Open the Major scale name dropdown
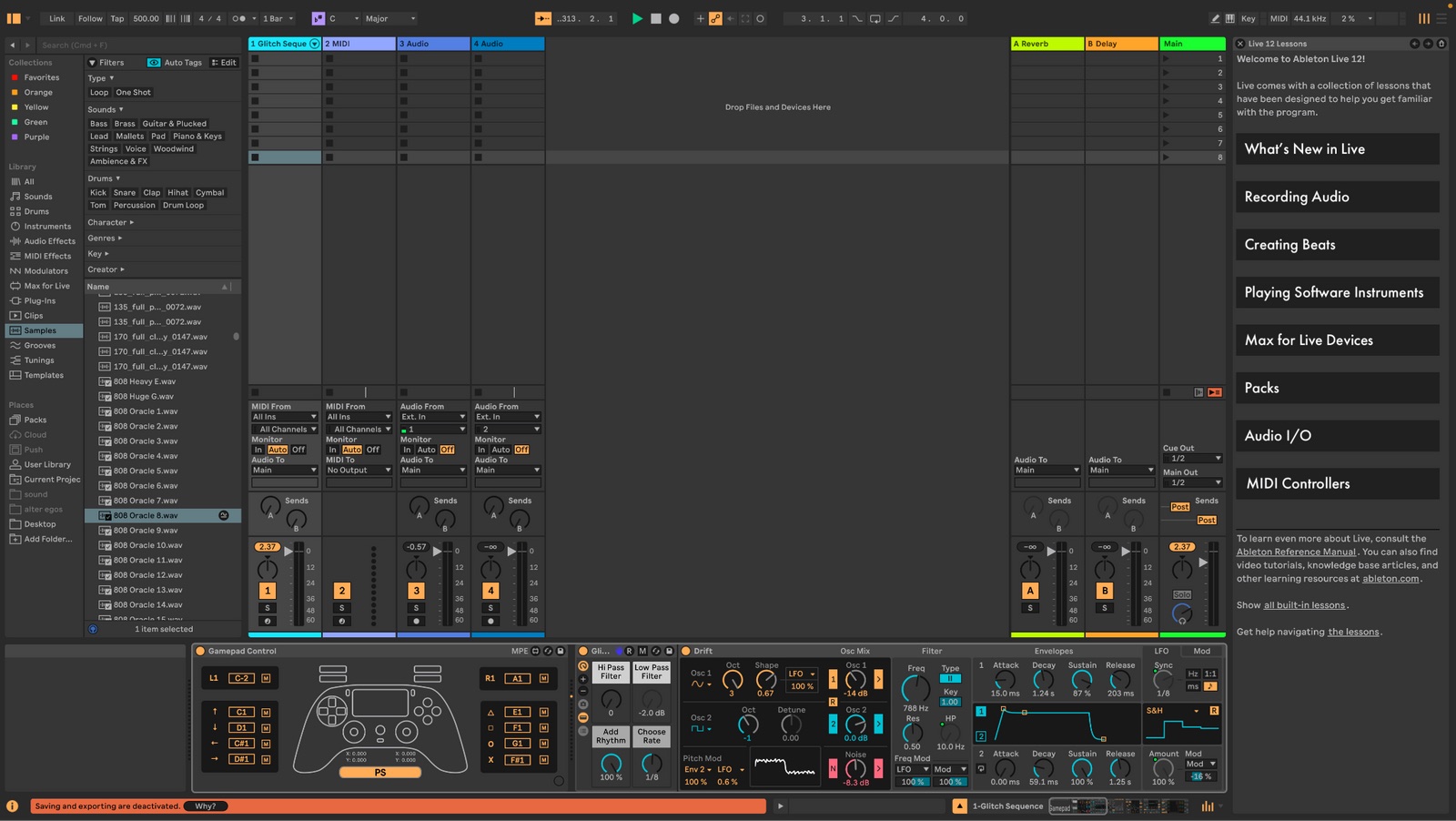 [x=391, y=18]
